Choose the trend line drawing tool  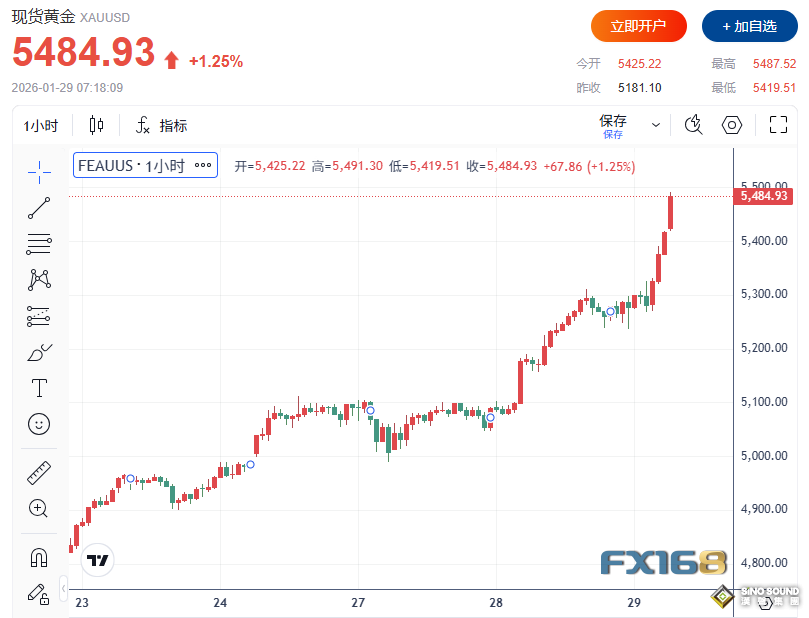click(x=39, y=208)
